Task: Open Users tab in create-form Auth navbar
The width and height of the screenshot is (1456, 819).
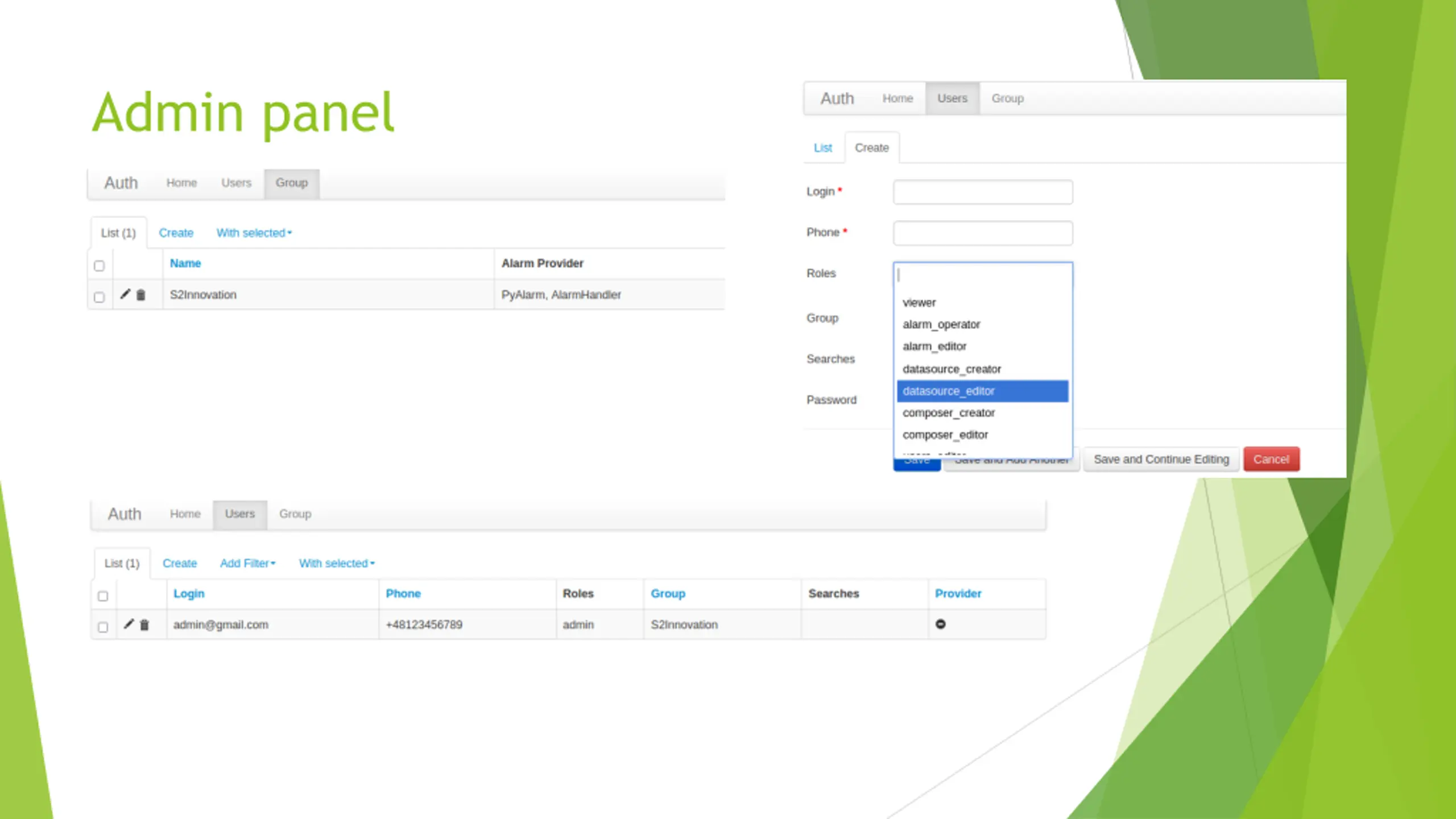Action: coord(952,98)
